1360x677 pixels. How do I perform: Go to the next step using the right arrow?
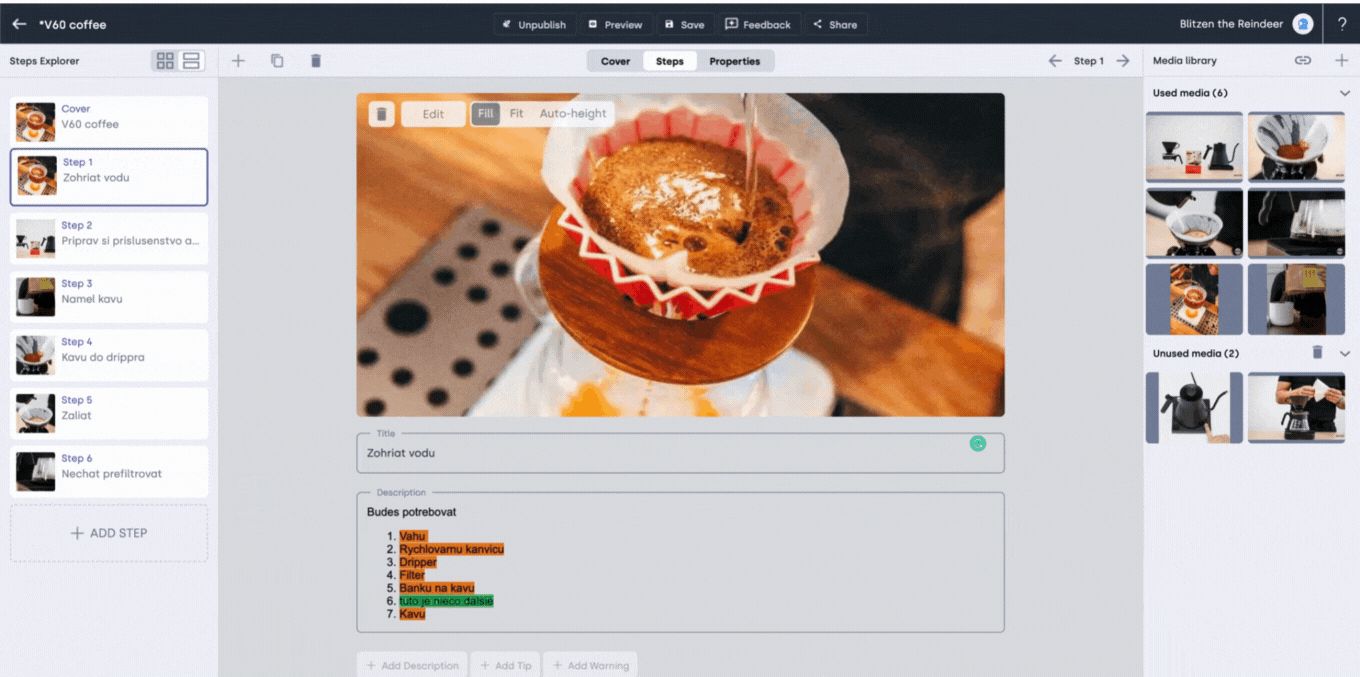1123,61
